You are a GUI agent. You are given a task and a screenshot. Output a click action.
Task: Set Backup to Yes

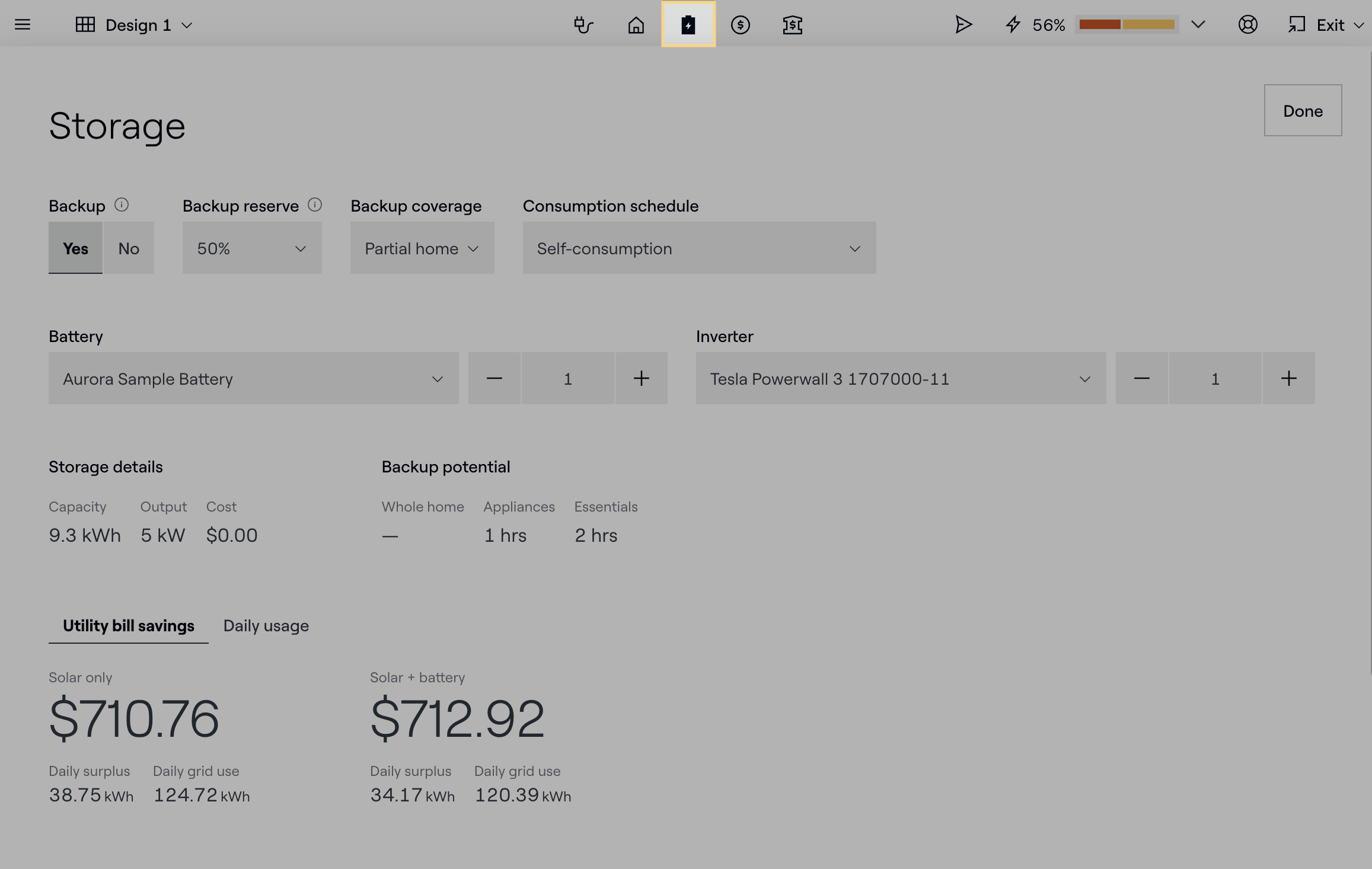[x=75, y=248]
